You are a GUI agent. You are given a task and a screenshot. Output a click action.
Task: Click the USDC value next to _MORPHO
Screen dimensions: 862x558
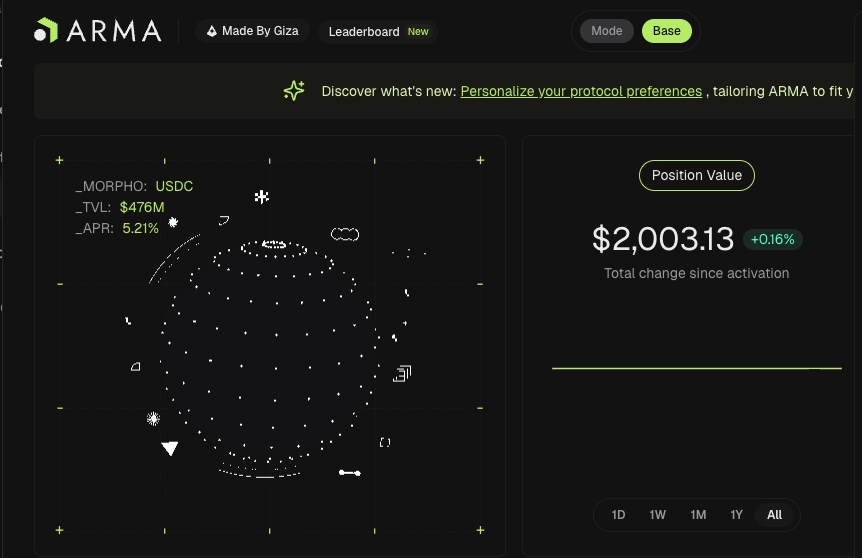(x=174, y=186)
